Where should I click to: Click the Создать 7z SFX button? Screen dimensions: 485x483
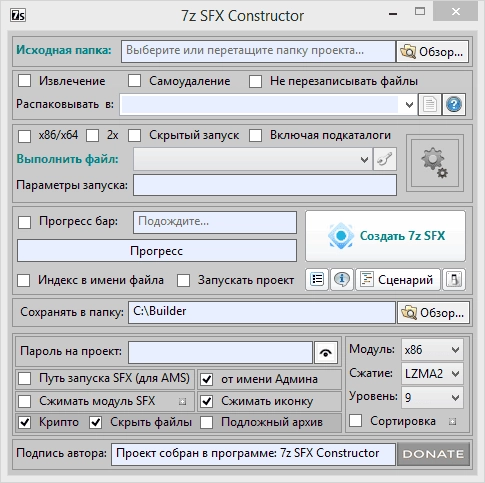point(385,236)
